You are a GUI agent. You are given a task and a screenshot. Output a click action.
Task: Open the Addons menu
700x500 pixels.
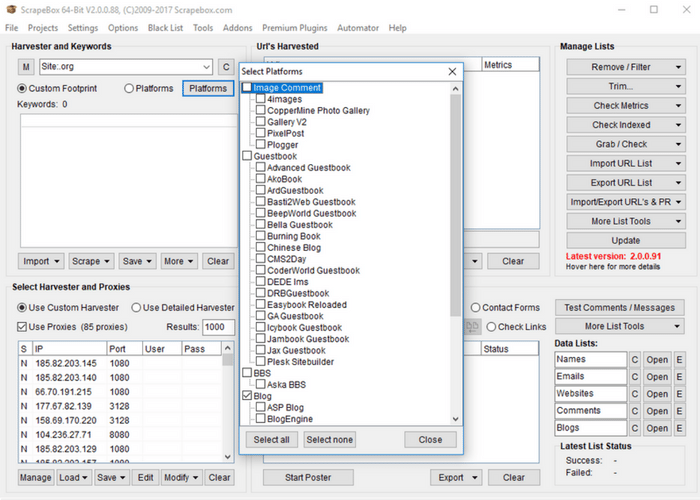click(x=238, y=28)
